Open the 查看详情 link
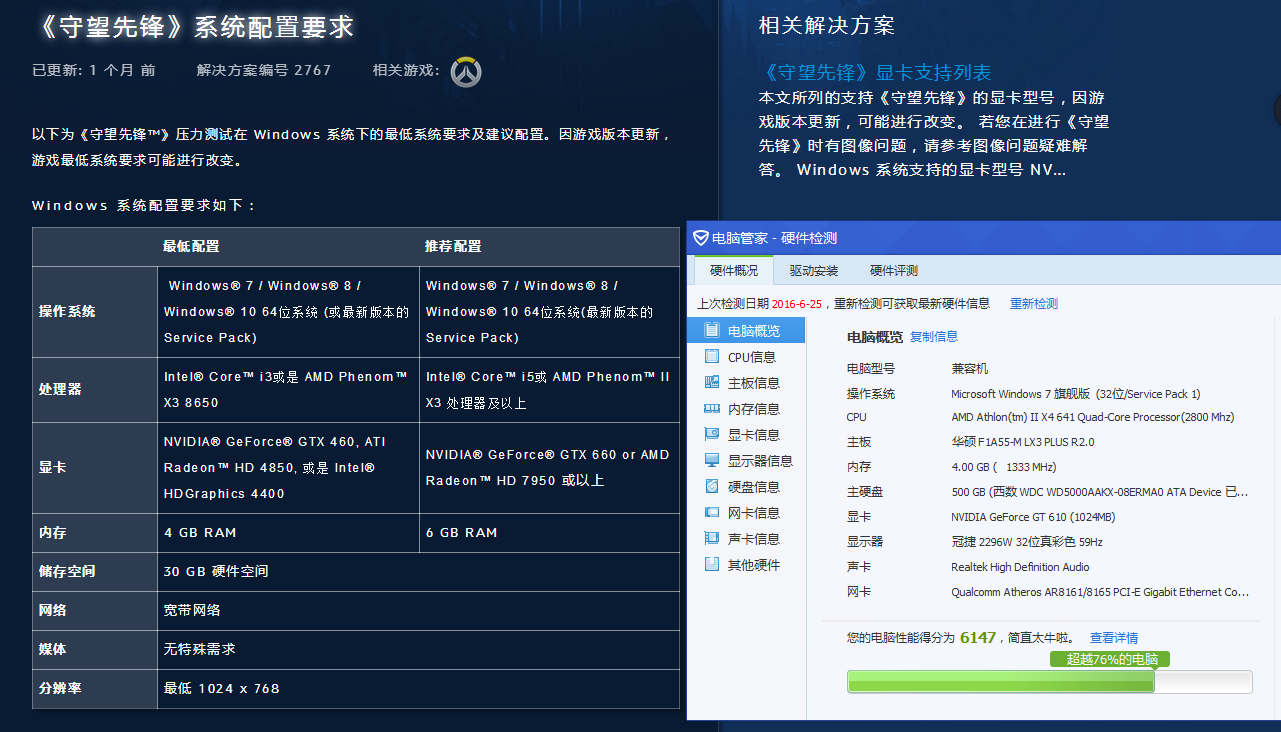The height and width of the screenshot is (732, 1281). coord(1114,638)
